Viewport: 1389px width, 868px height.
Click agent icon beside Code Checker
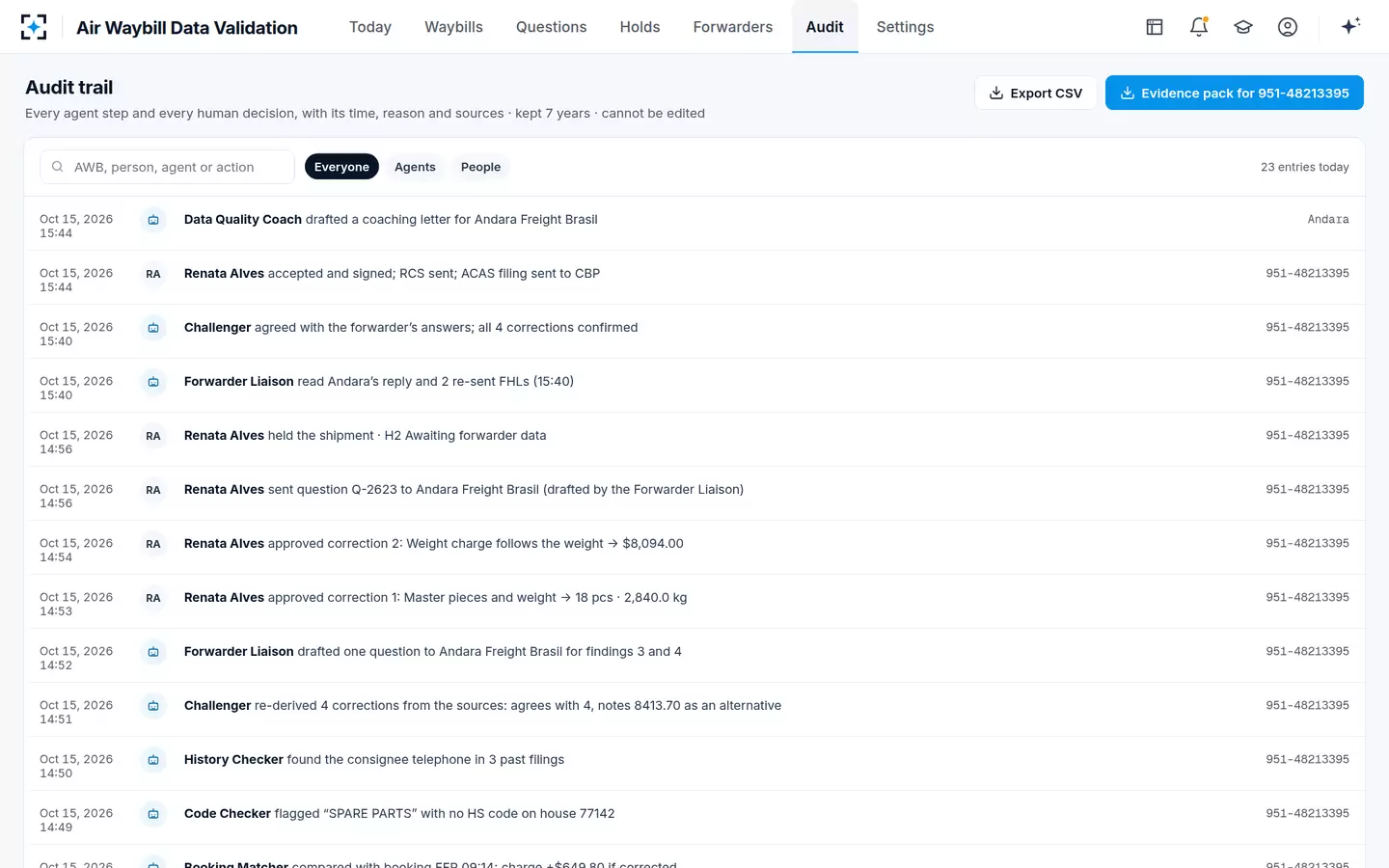(x=153, y=814)
